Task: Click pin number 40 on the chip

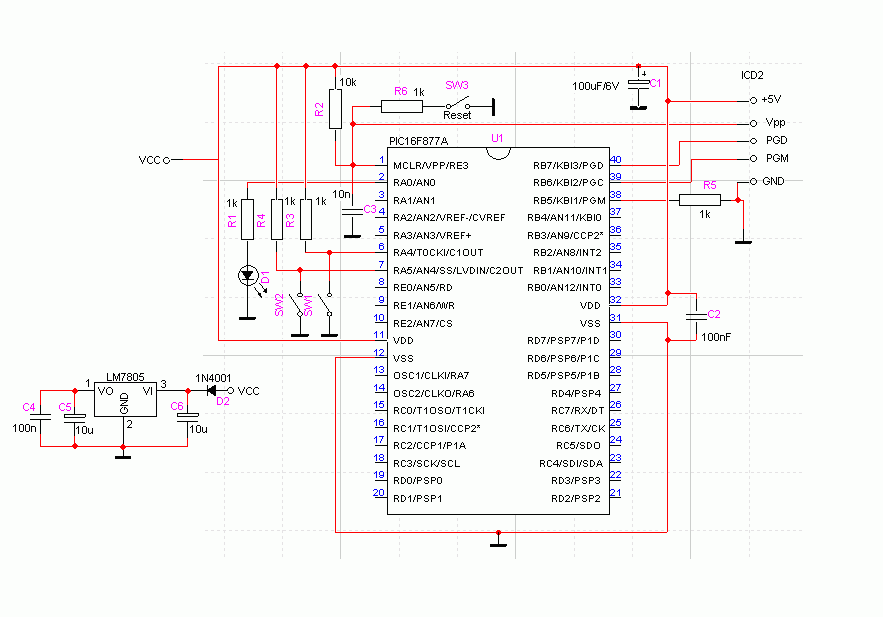Action: pyautogui.click(x=616, y=160)
